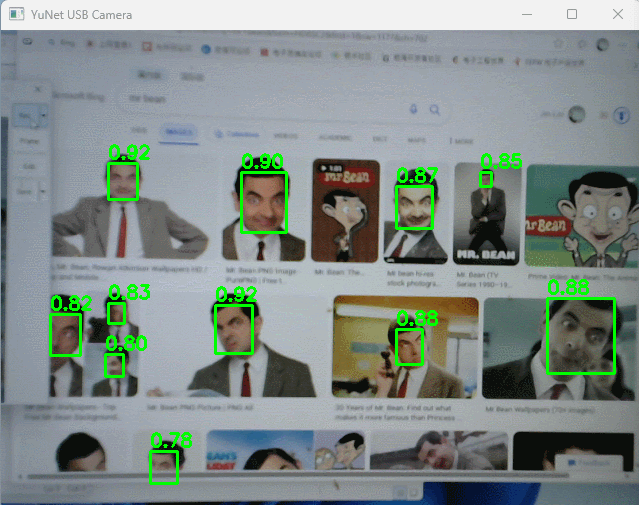Maximize the YuNet USB Camera window
Screen dimensions: 639x505
click(x=571, y=15)
